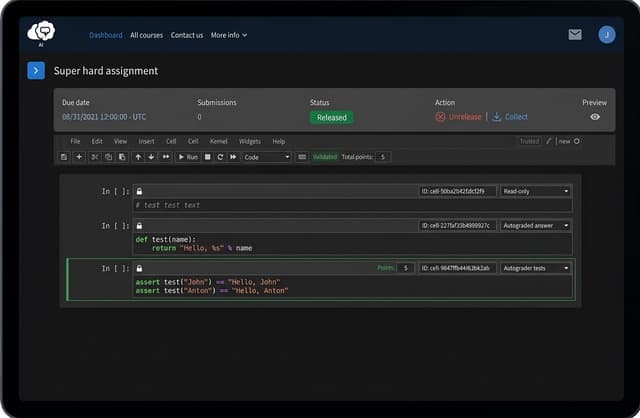The width and height of the screenshot is (640, 418).
Task: Open the user avatar J
Action: tap(607, 35)
